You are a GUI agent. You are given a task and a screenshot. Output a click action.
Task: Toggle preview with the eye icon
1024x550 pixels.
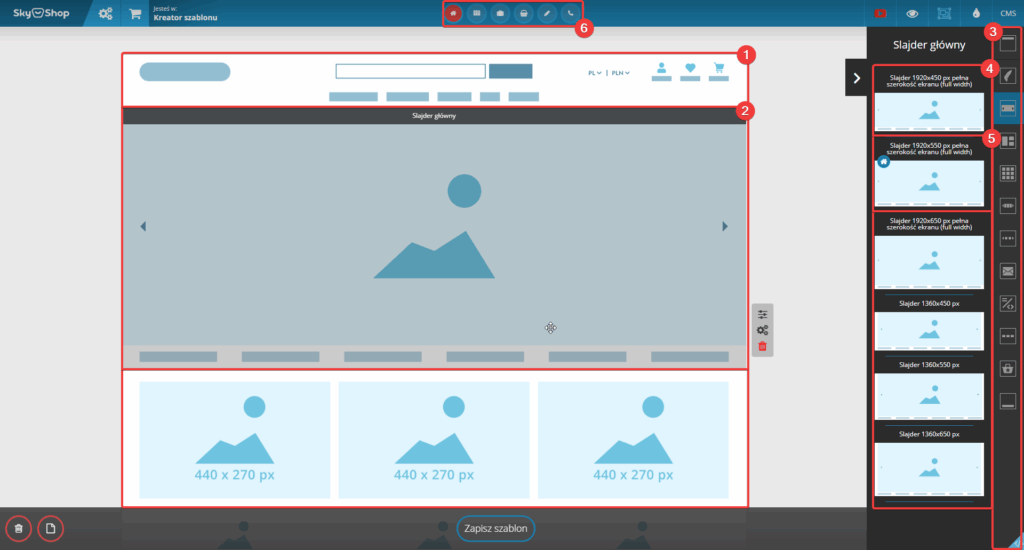[912, 14]
